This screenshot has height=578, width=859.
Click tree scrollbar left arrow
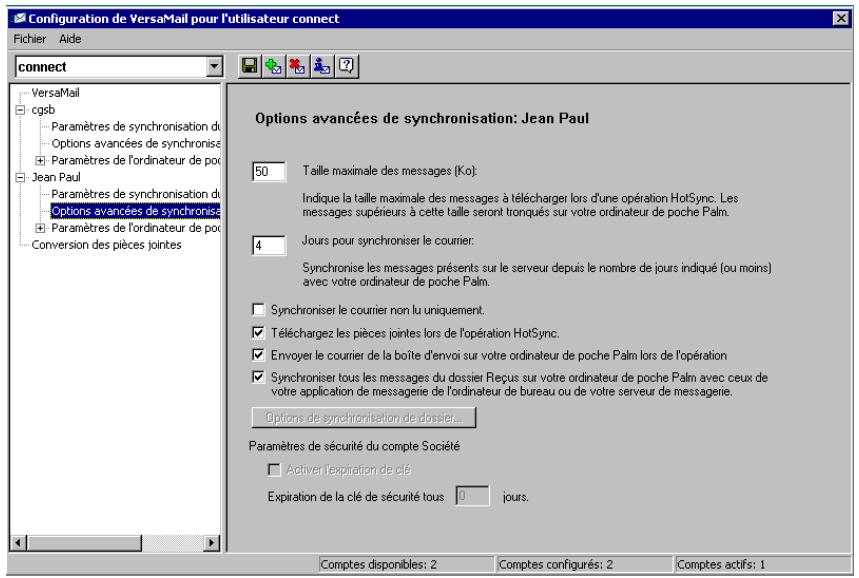click(x=18, y=543)
